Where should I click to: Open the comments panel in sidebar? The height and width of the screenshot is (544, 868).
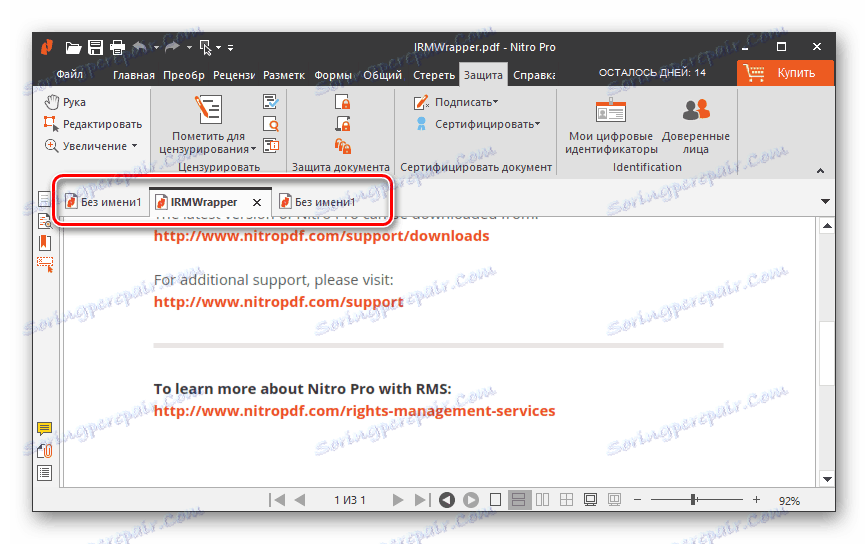pyautogui.click(x=45, y=428)
